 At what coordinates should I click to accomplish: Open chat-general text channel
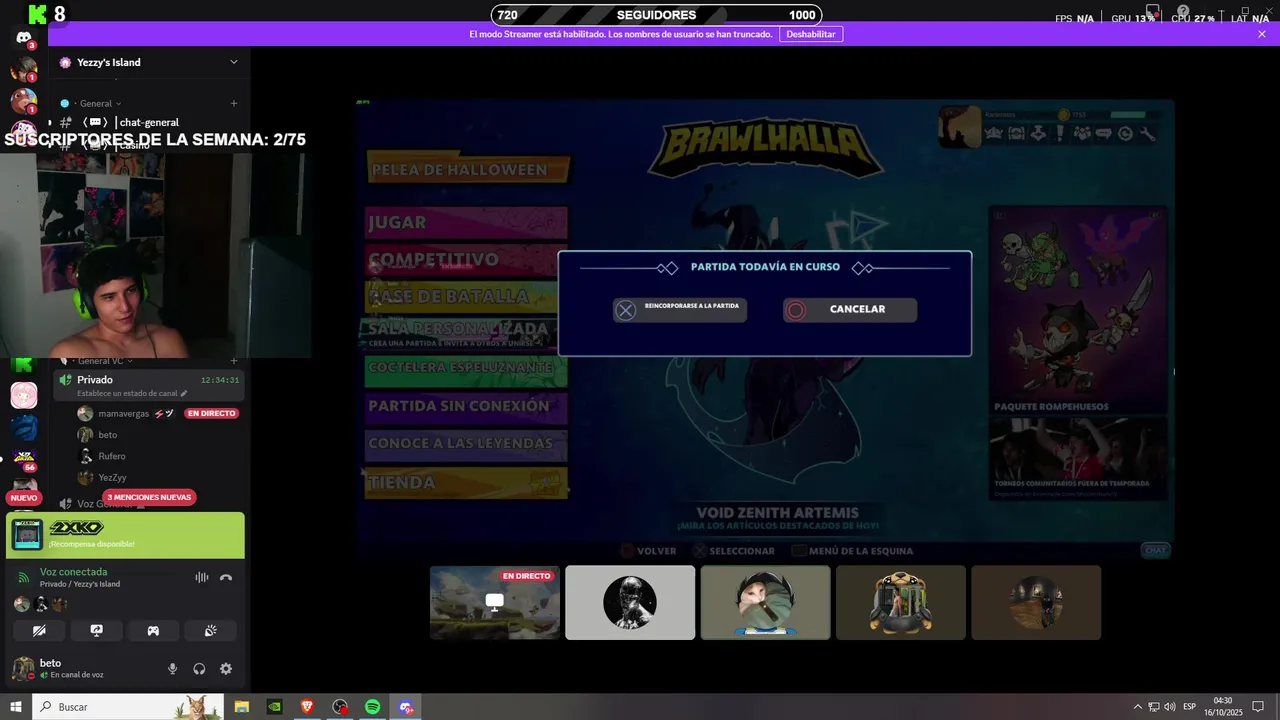(x=149, y=122)
